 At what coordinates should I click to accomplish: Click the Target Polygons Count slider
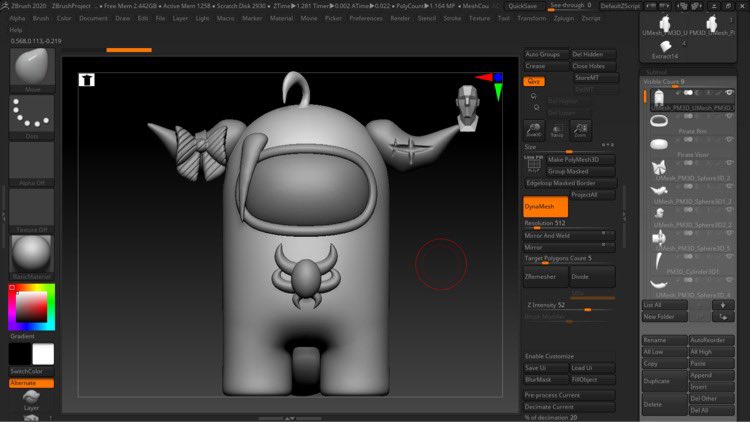(569, 259)
